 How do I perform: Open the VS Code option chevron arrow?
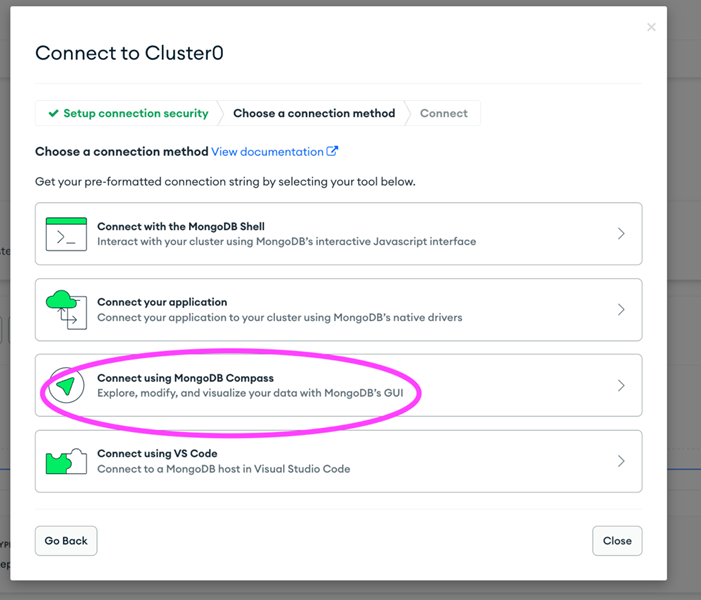coord(621,461)
